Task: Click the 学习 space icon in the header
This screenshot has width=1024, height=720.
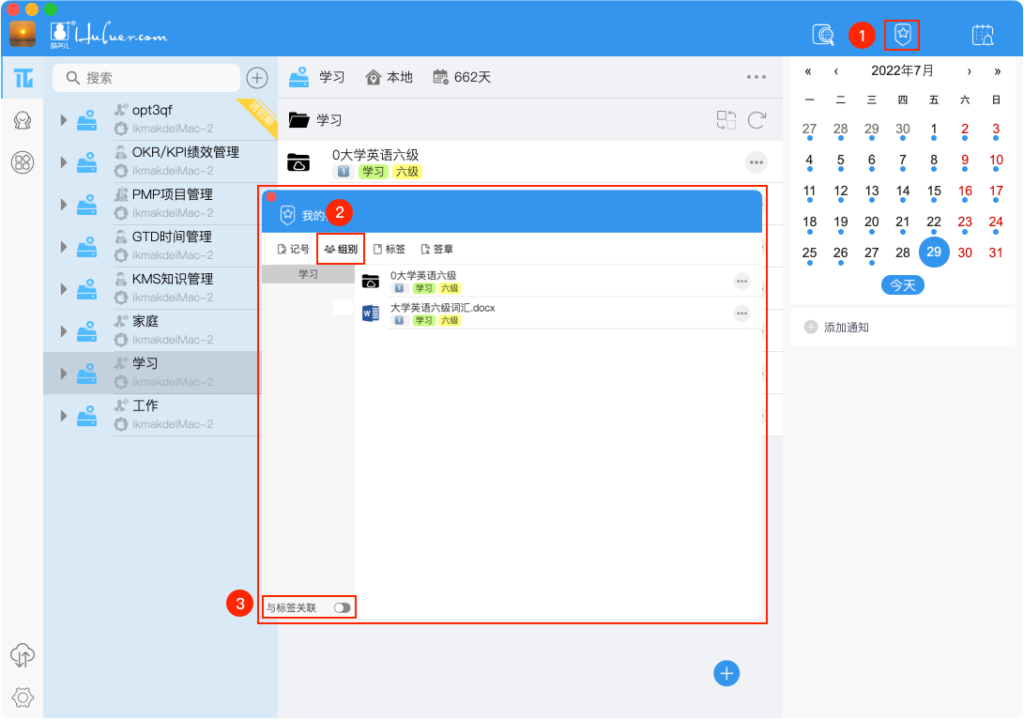Action: click(299, 77)
